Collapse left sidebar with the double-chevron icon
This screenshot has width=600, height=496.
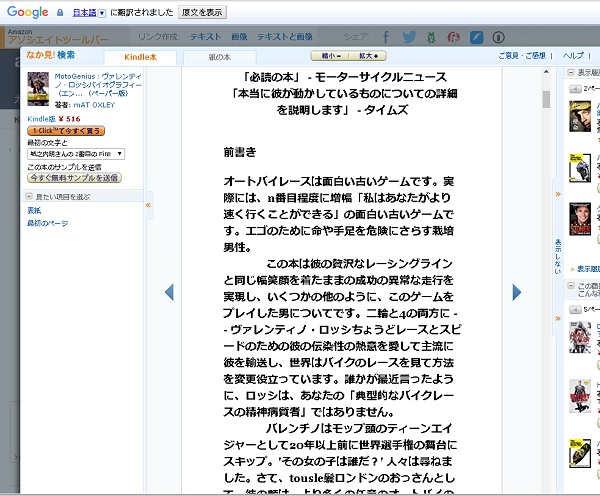149,204
